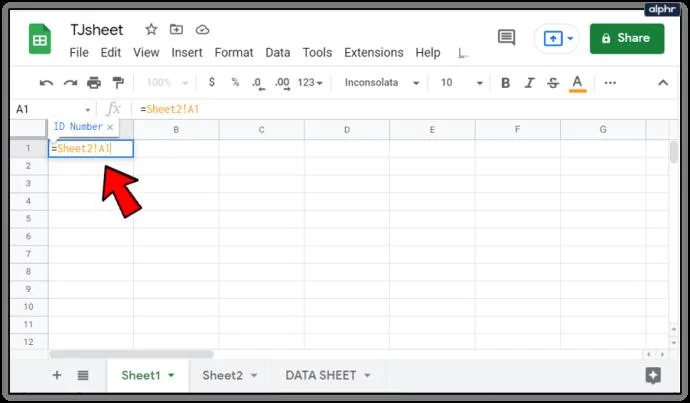The width and height of the screenshot is (690, 403).
Task: Open the Edit menu
Action: pyautogui.click(x=110, y=53)
